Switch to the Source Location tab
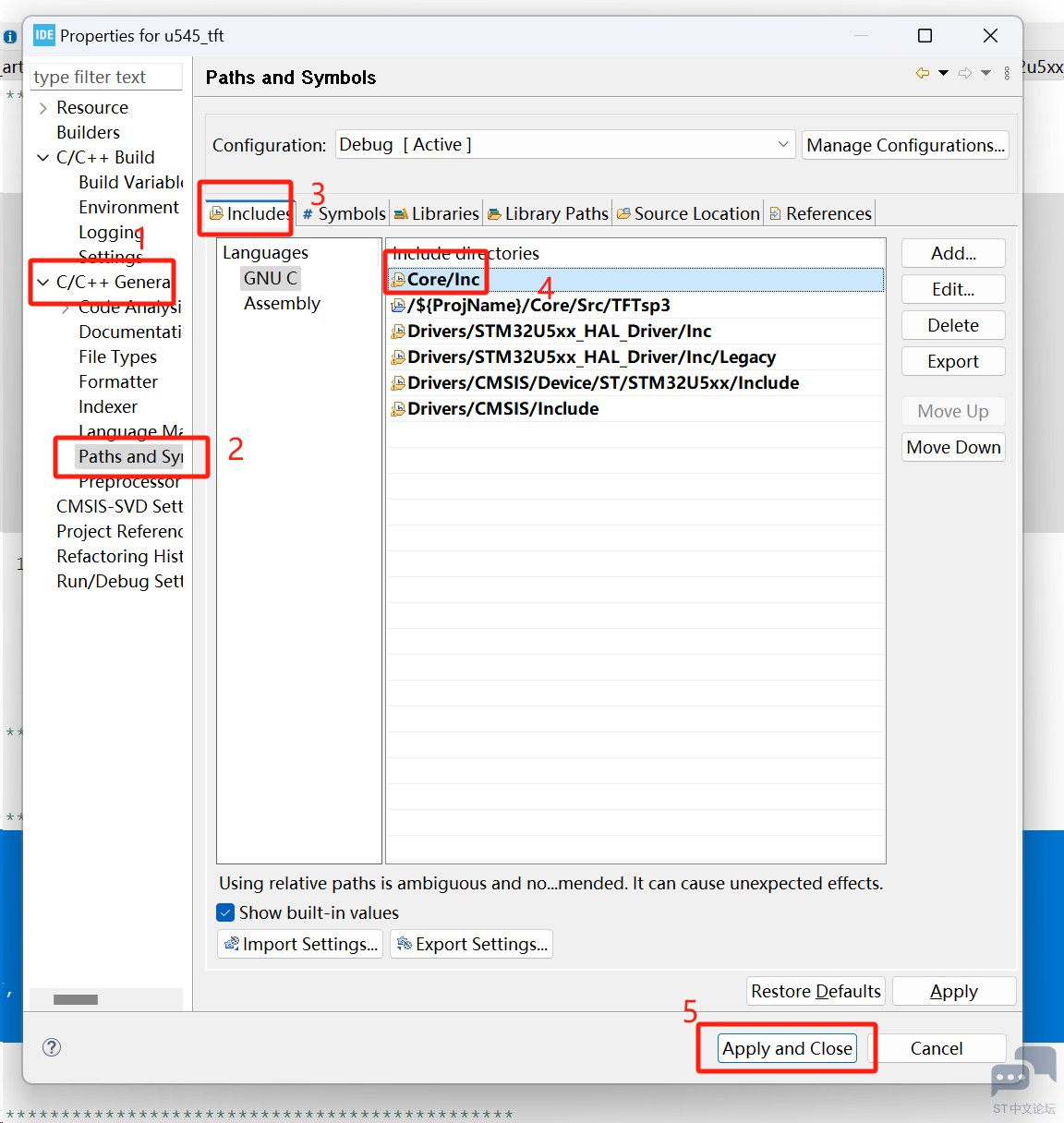The image size is (1064, 1123). coord(688,213)
